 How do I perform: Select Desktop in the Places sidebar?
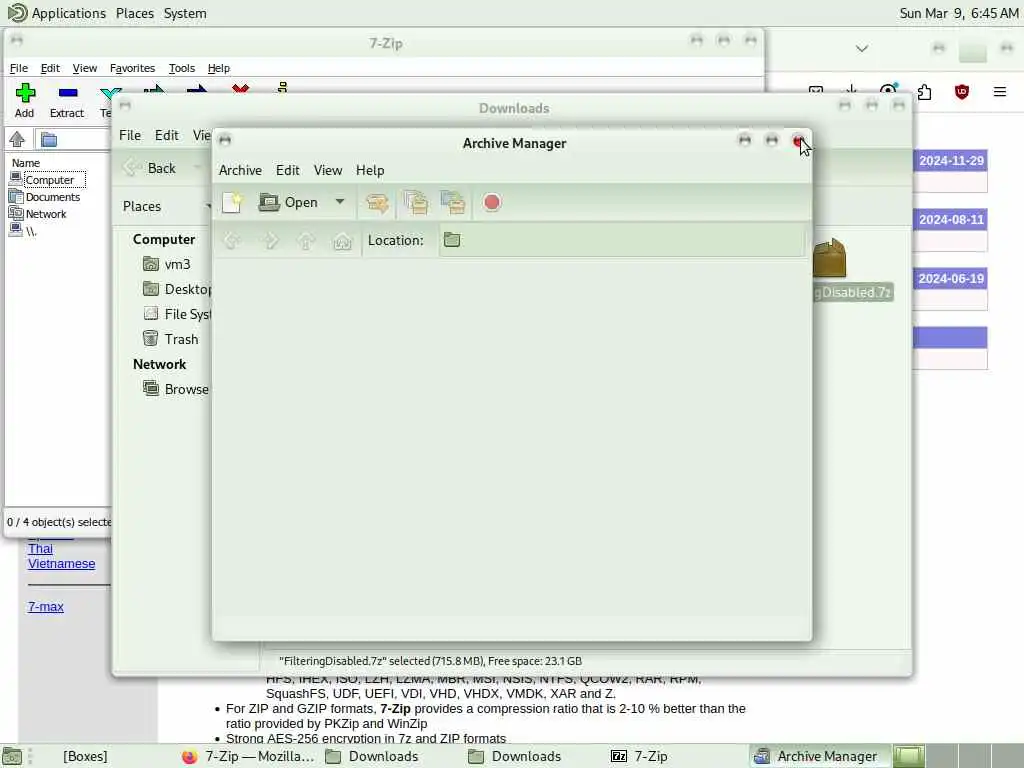176,289
